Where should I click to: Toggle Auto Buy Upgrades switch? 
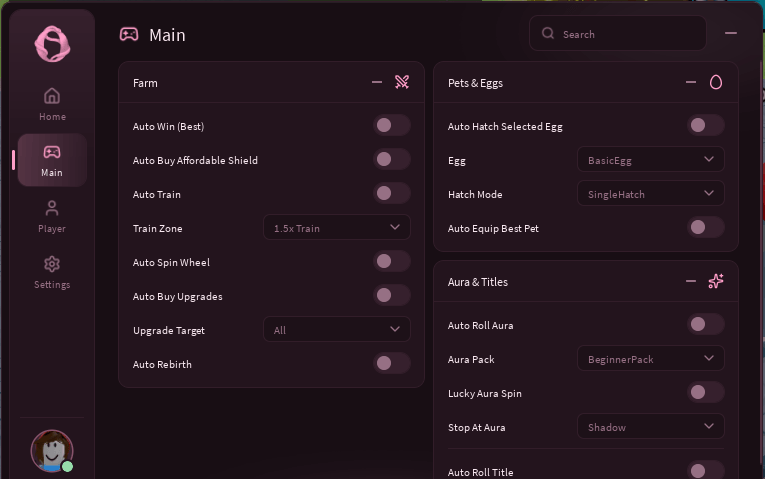pyautogui.click(x=392, y=295)
